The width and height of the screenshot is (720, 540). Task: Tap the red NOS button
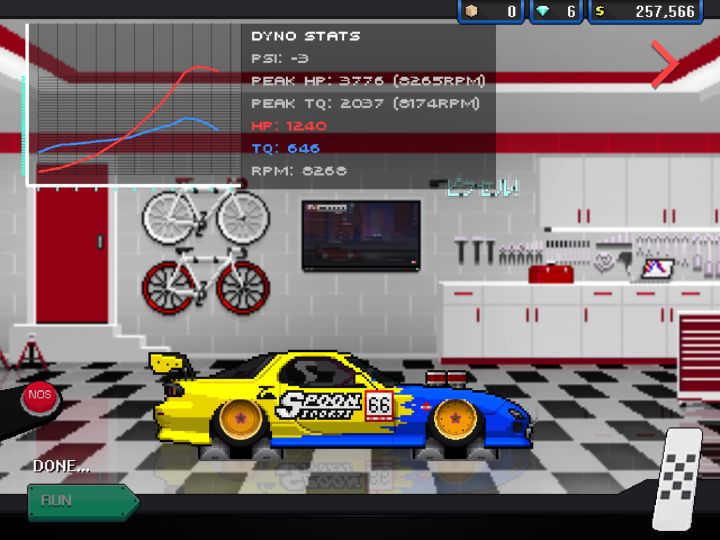coord(40,396)
